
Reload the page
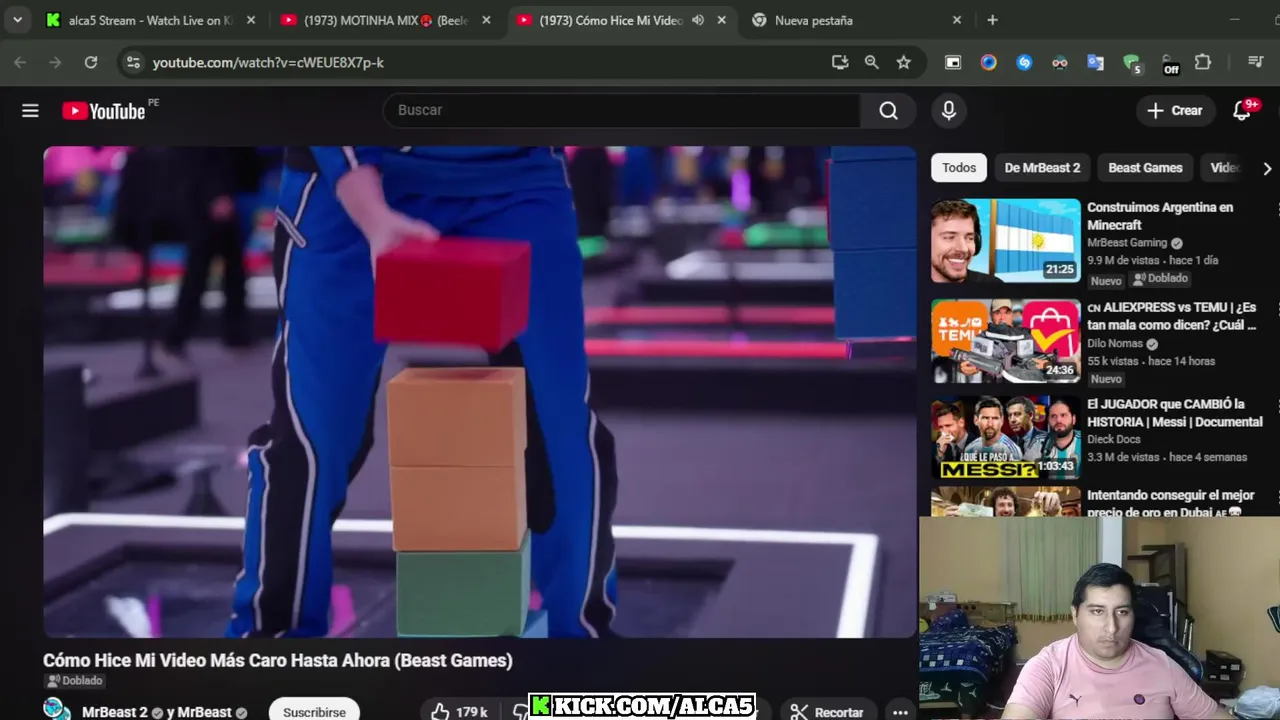point(91,62)
